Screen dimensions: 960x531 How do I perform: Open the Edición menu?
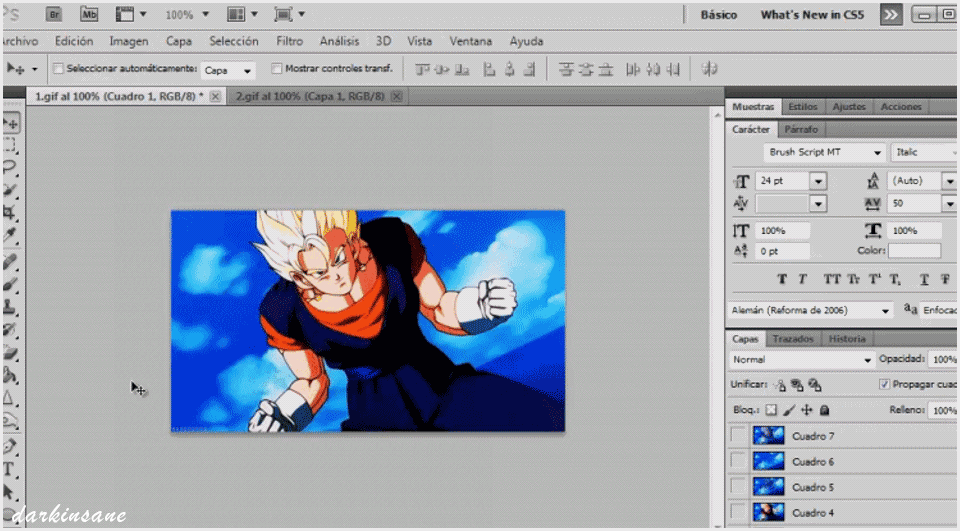74,41
